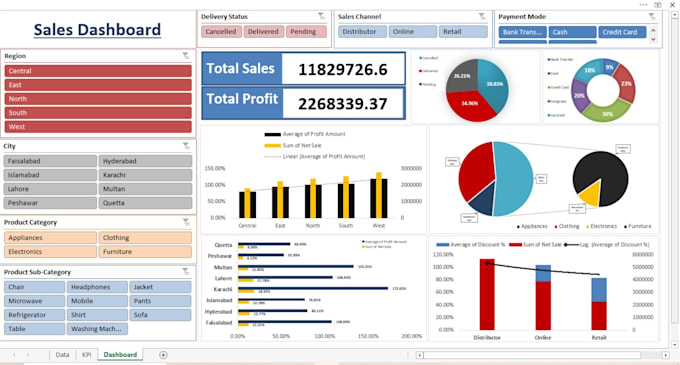This screenshot has height=365, width=680.
Task: Switch to the KPI sheet tab
Action: tap(86, 355)
